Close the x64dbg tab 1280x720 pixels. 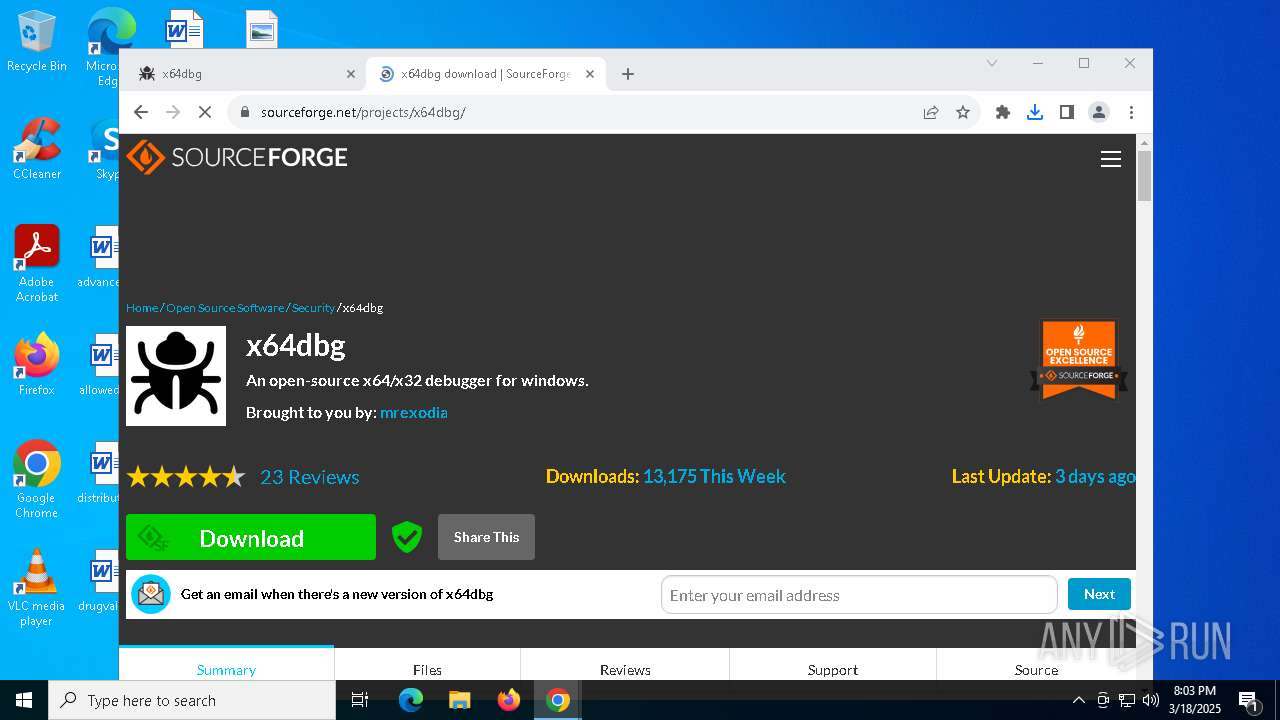tap(351, 74)
